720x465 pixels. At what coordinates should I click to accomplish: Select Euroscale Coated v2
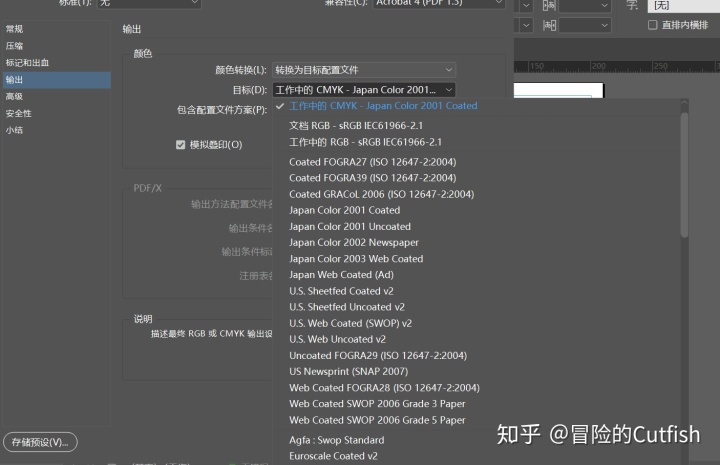(x=333, y=456)
